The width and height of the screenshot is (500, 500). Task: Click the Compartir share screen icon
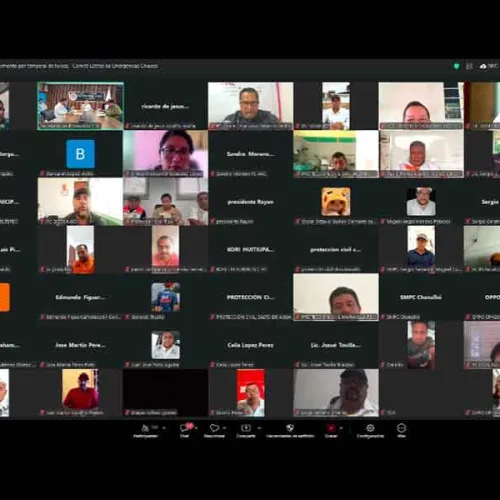[246, 428]
